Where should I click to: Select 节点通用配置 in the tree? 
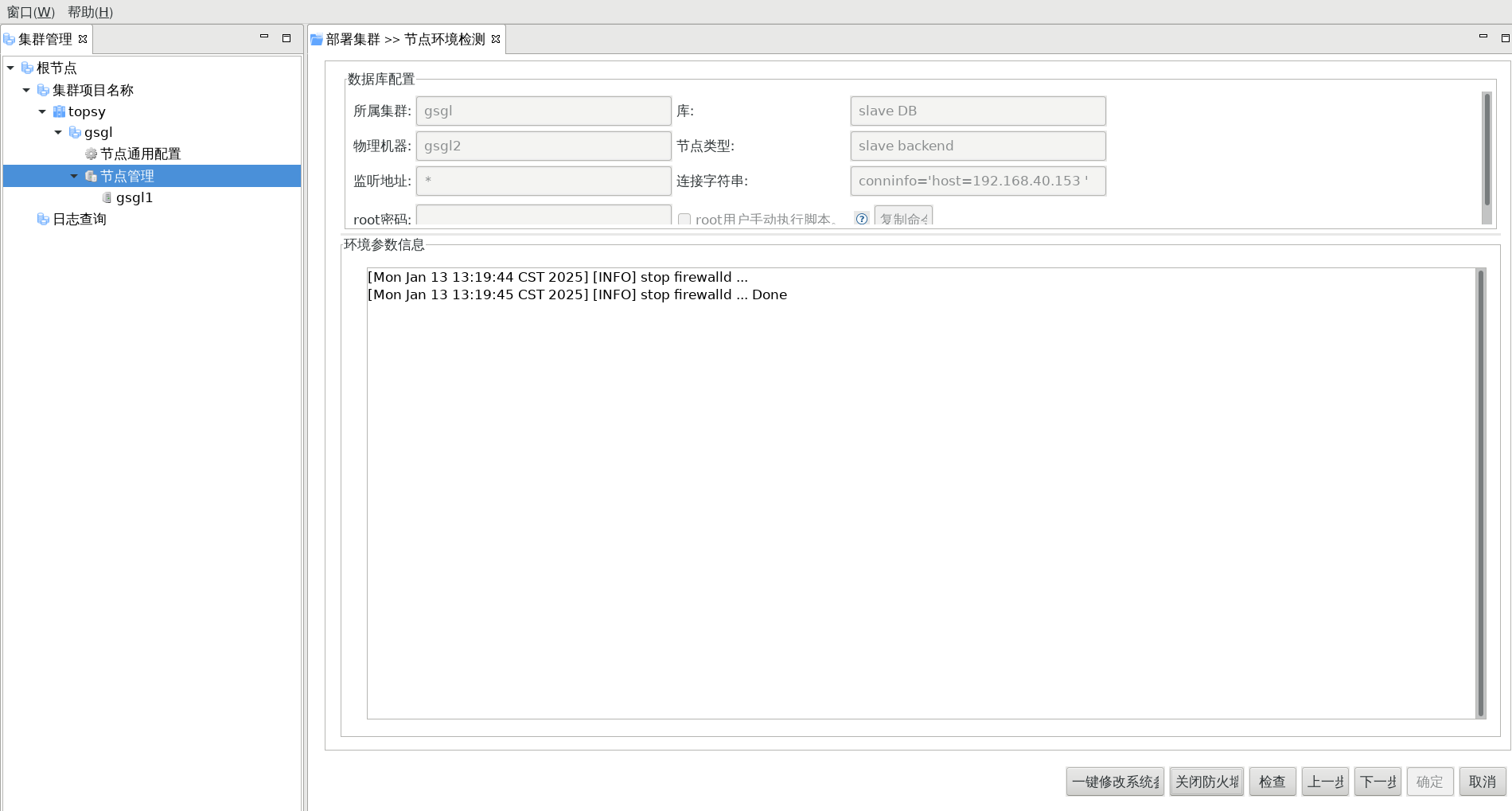140,154
